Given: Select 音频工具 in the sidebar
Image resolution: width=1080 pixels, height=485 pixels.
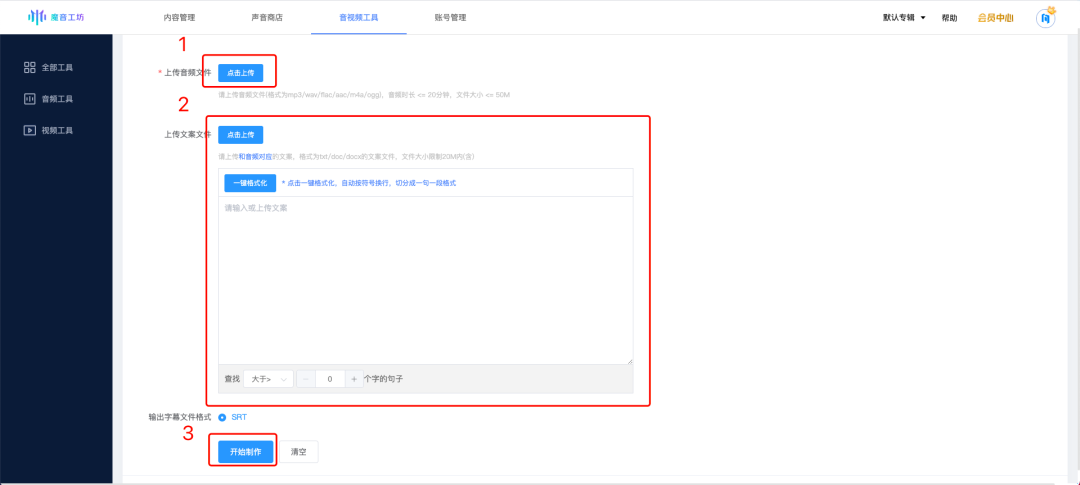Looking at the screenshot, I should (x=56, y=99).
